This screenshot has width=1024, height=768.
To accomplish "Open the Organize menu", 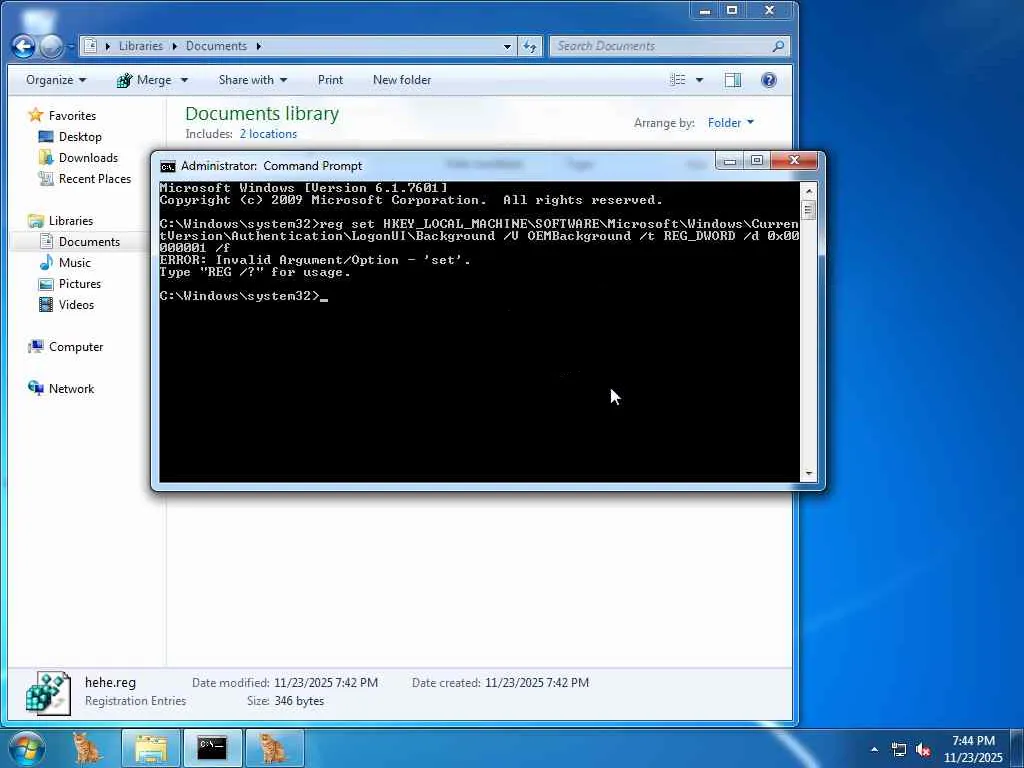I will coord(56,80).
